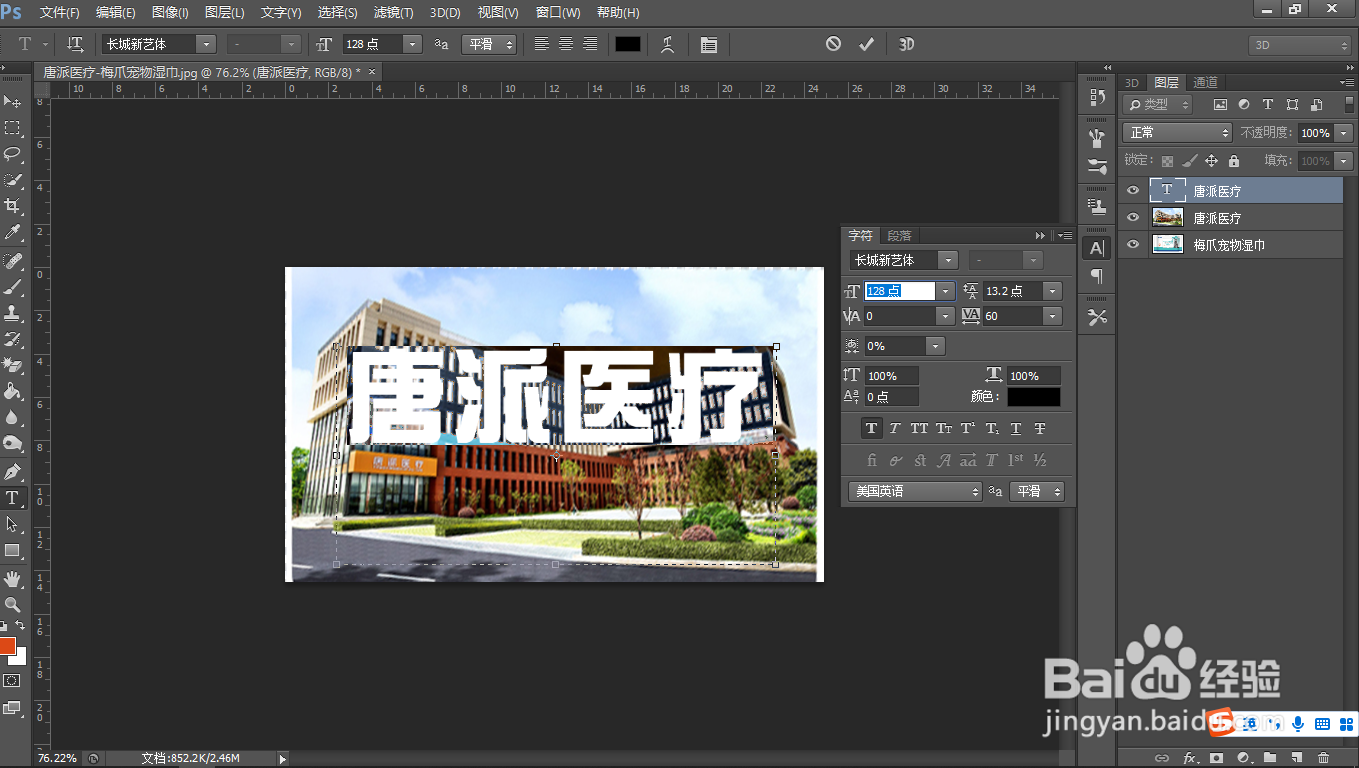Open tracking value 60 dropdown
This screenshot has height=768, width=1359.
pos(1052,316)
